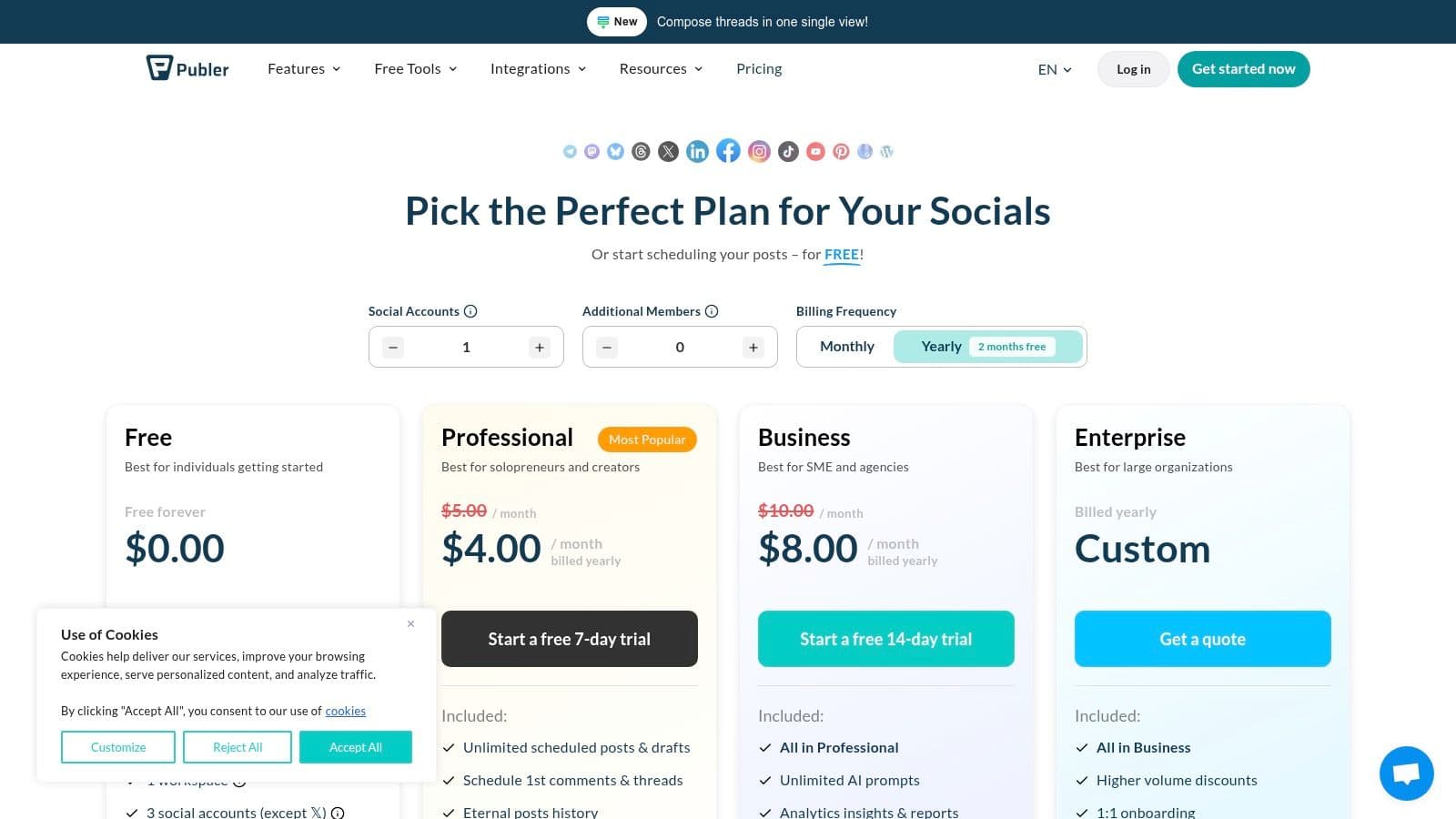This screenshot has height=819, width=1456.
Task: Click the Threads icon
Action: pyautogui.click(x=641, y=151)
